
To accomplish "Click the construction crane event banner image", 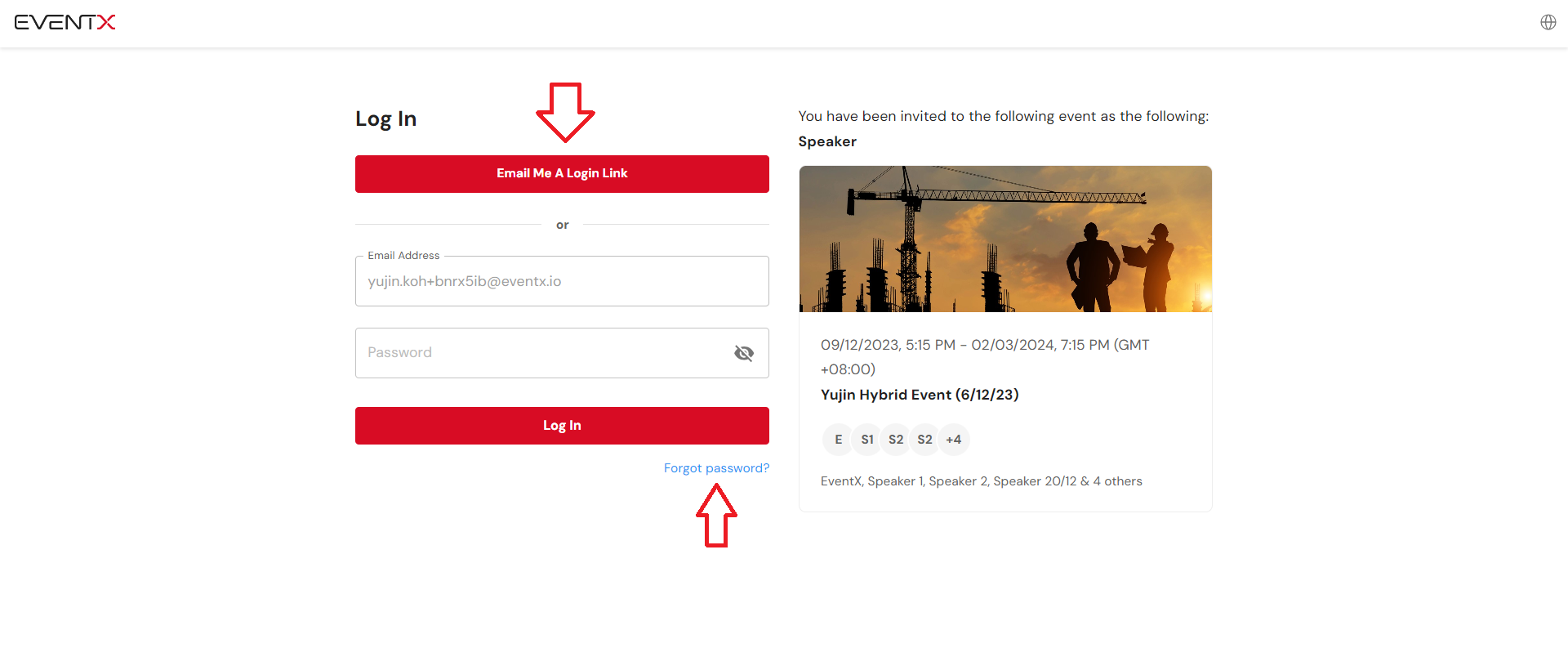I will coord(1005,239).
